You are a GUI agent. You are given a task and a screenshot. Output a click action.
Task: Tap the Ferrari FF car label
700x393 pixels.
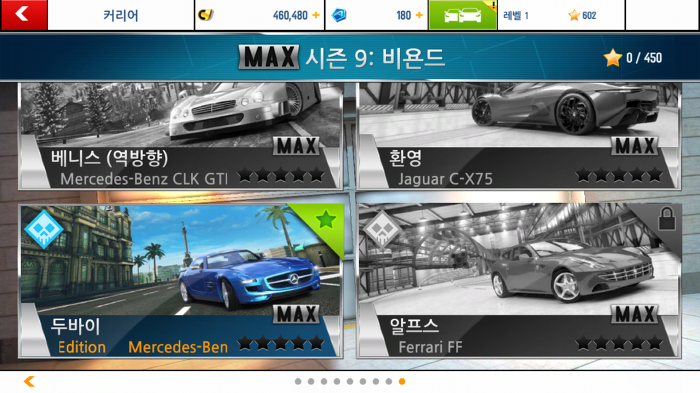[x=430, y=347]
